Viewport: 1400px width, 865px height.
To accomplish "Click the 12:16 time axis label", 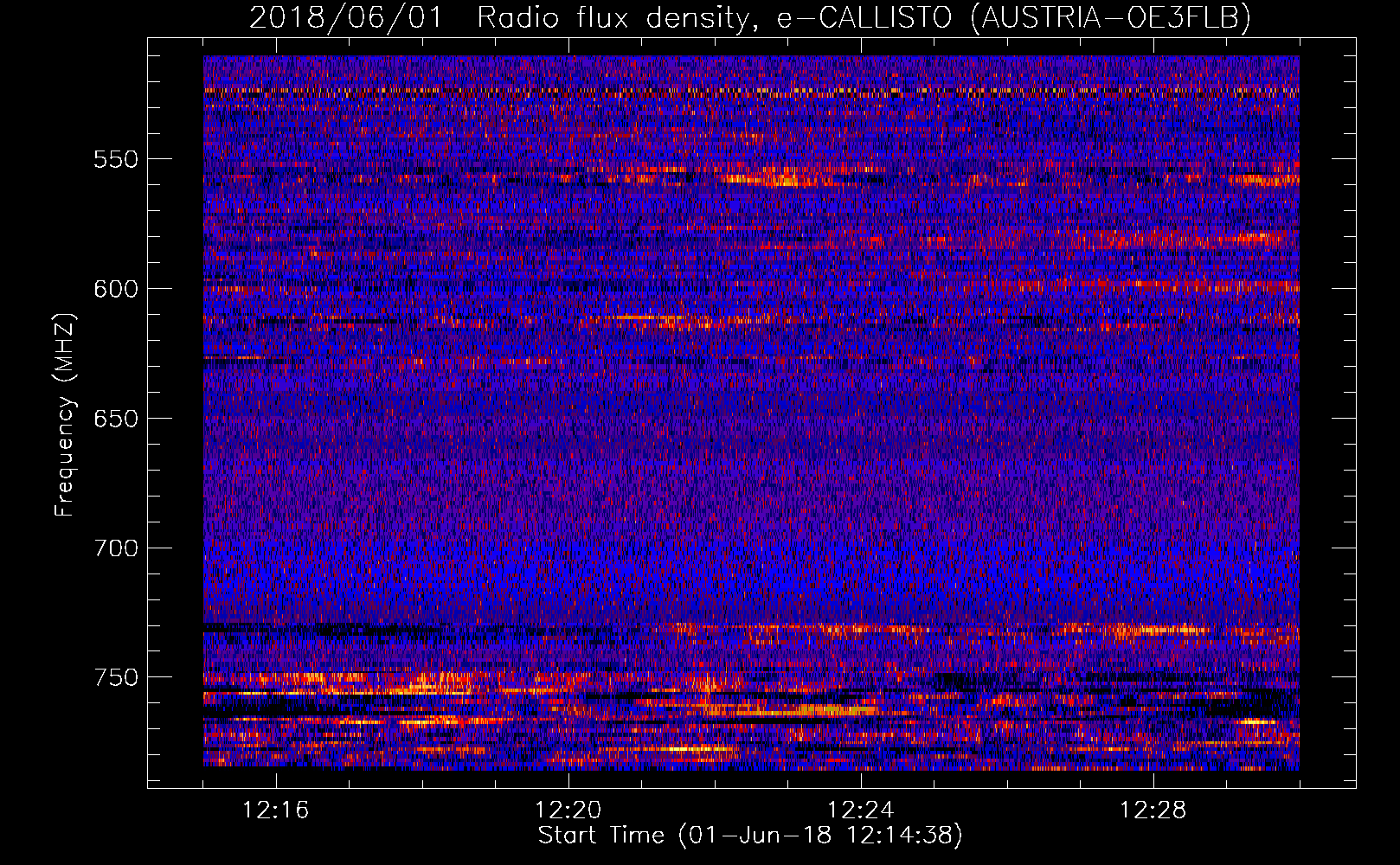I will pyautogui.click(x=276, y=811).
